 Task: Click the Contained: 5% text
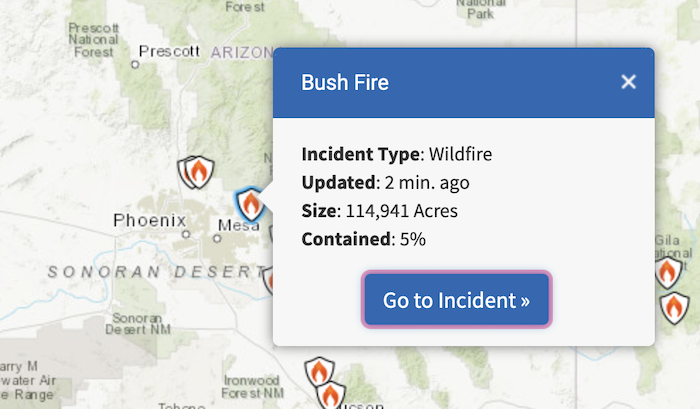pos(363,239)
